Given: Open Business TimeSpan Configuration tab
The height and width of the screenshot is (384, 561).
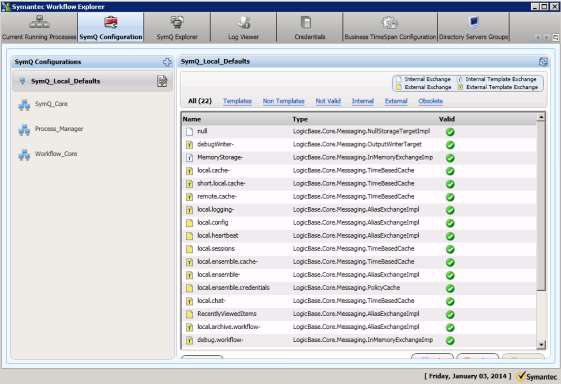Looking at the screenshot, I should [390, 28].
